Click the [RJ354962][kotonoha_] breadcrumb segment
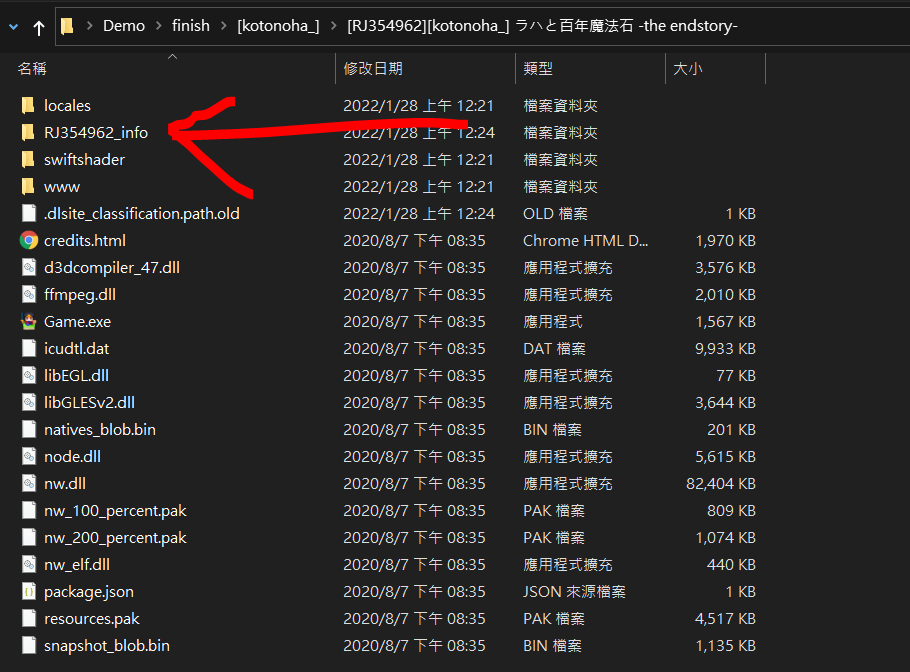 542,26
